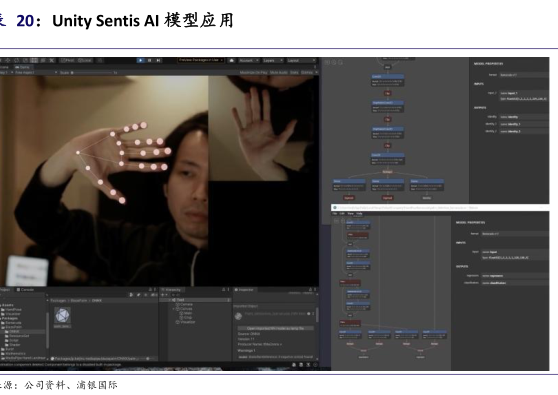Open the View menu in lower Netron window
Screen dimensions: 558x395
tap(351, 214)
